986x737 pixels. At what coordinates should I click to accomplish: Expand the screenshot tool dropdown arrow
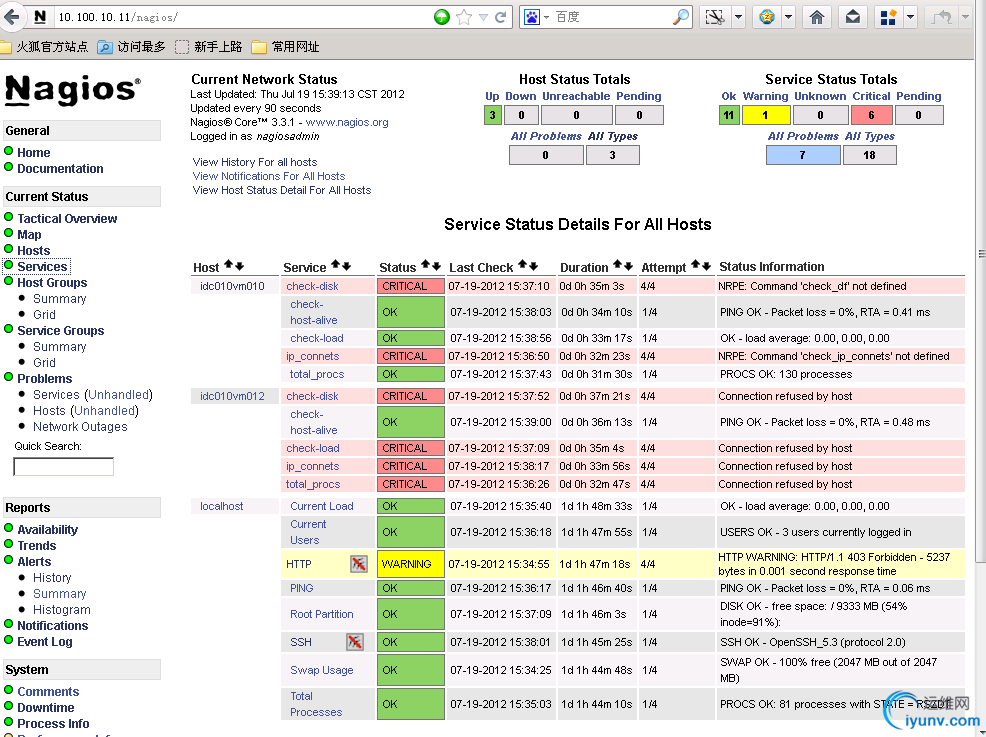click(739, 17)
